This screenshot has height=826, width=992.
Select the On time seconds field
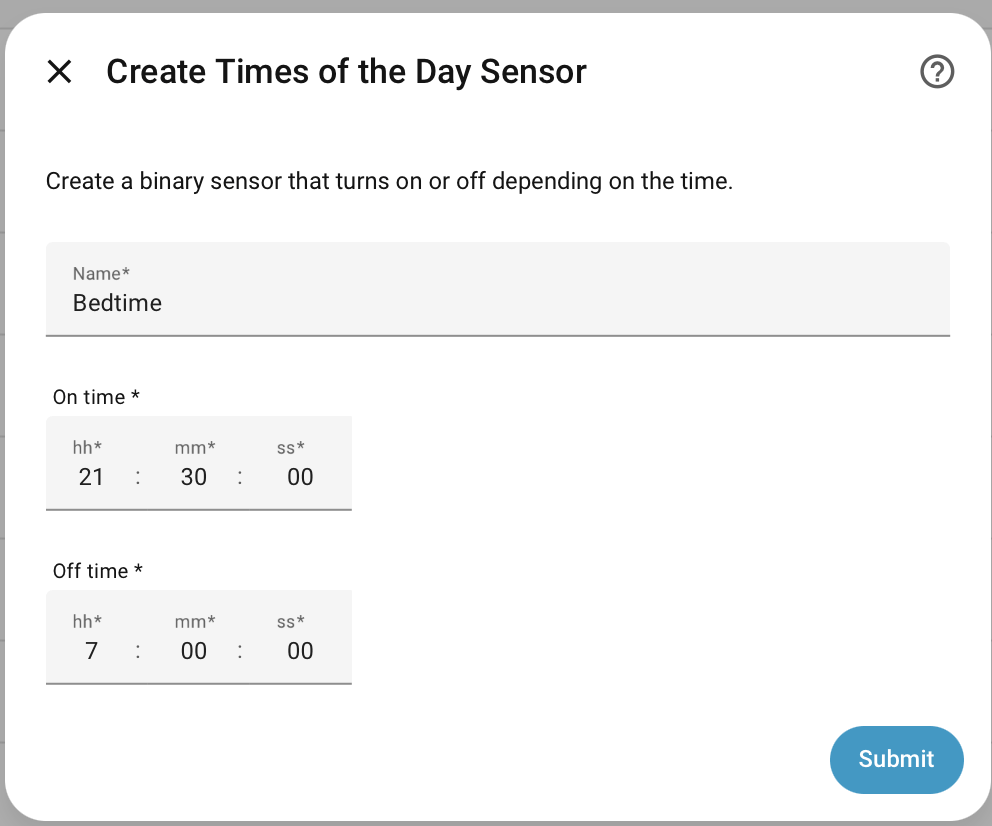[x=299, y=477]
